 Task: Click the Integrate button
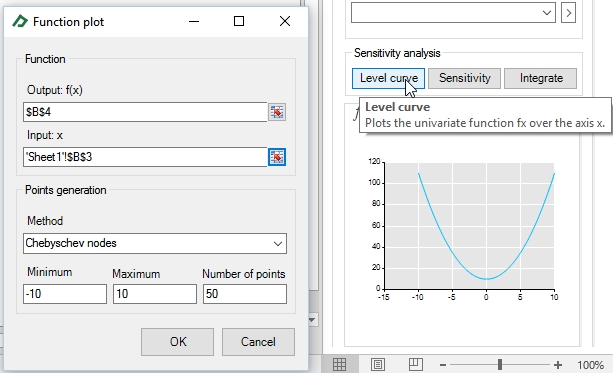541,78
